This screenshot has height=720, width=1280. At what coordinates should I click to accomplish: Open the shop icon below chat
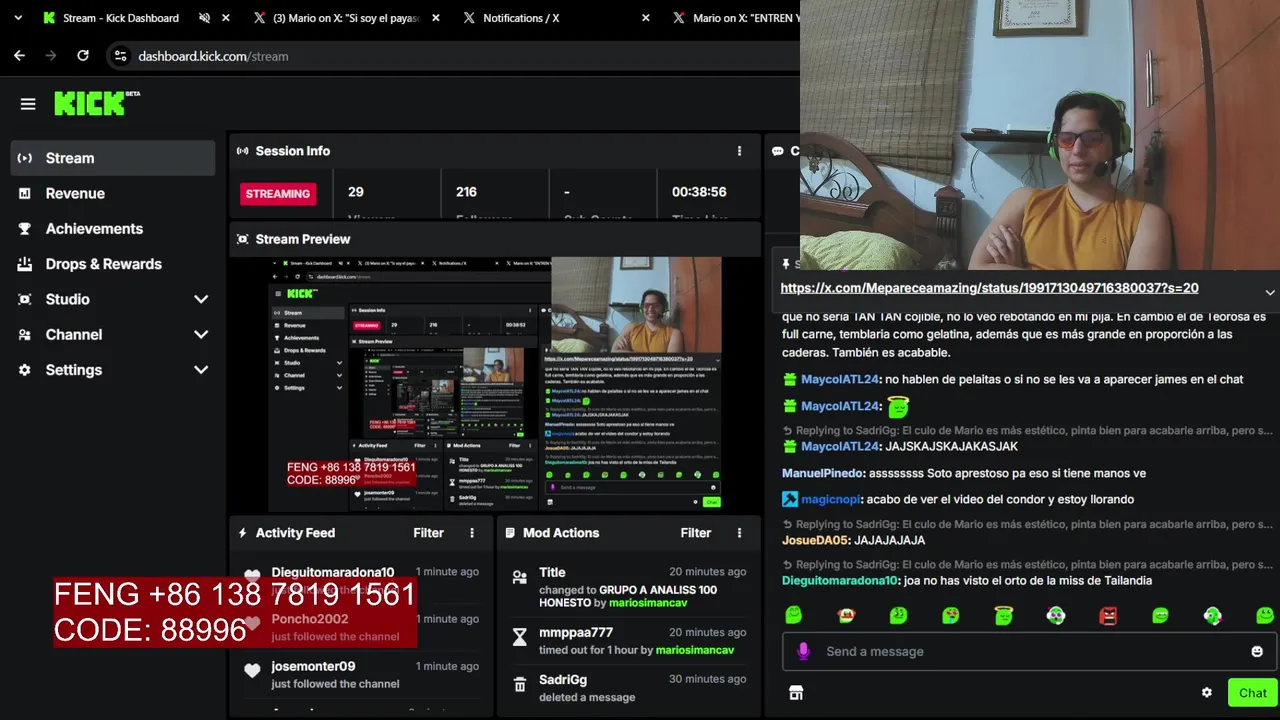(796, 693)
